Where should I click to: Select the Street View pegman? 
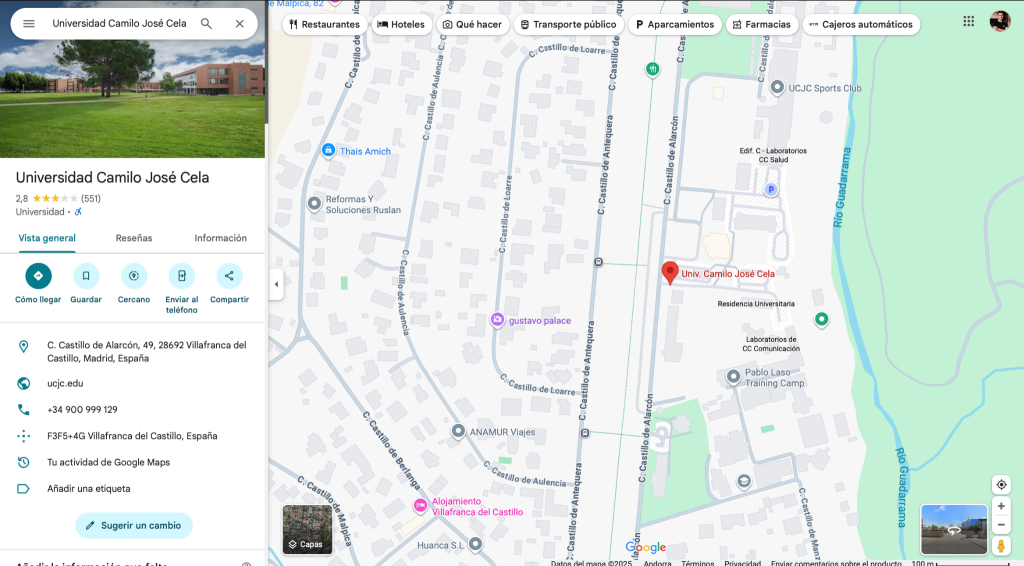click(x=1001, y=546)
